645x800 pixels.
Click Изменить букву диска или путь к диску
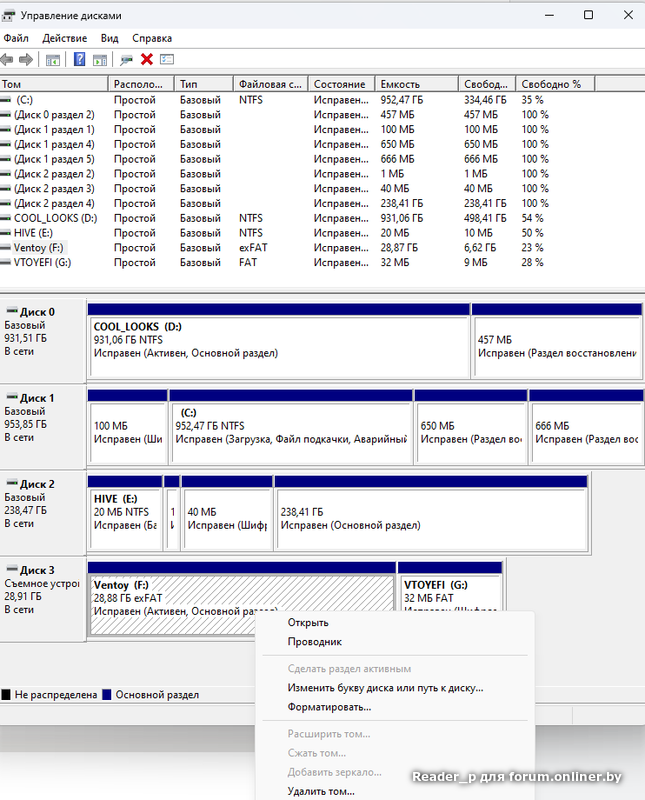coord(385,688)
